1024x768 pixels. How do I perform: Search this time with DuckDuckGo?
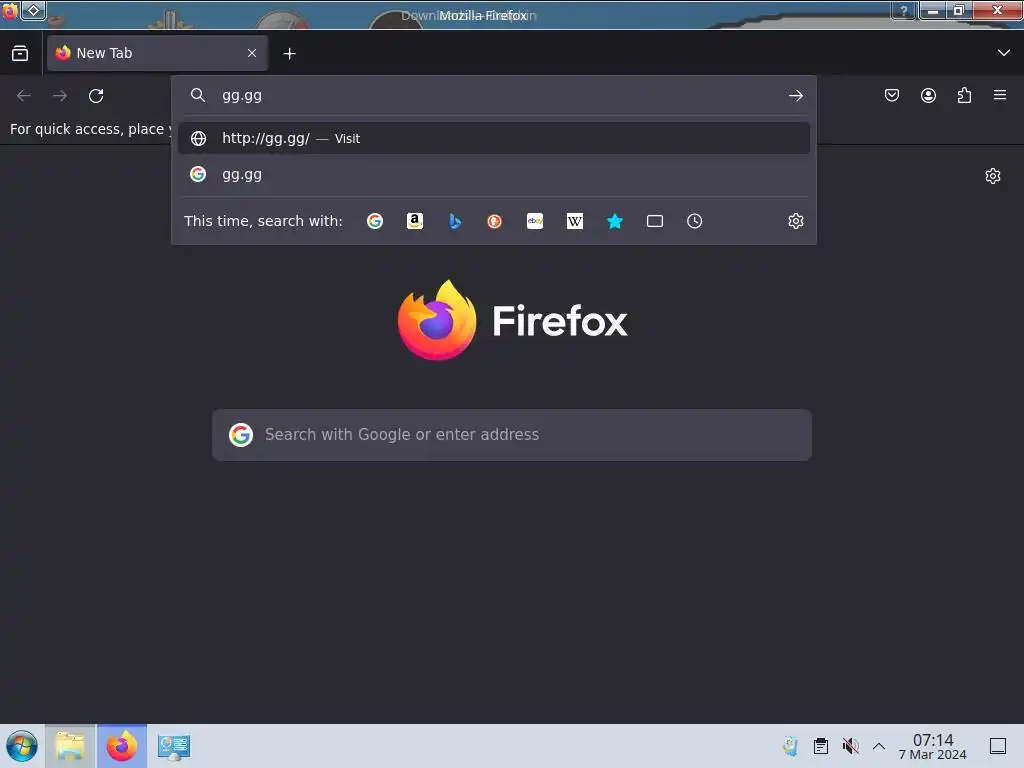(494, 221)
